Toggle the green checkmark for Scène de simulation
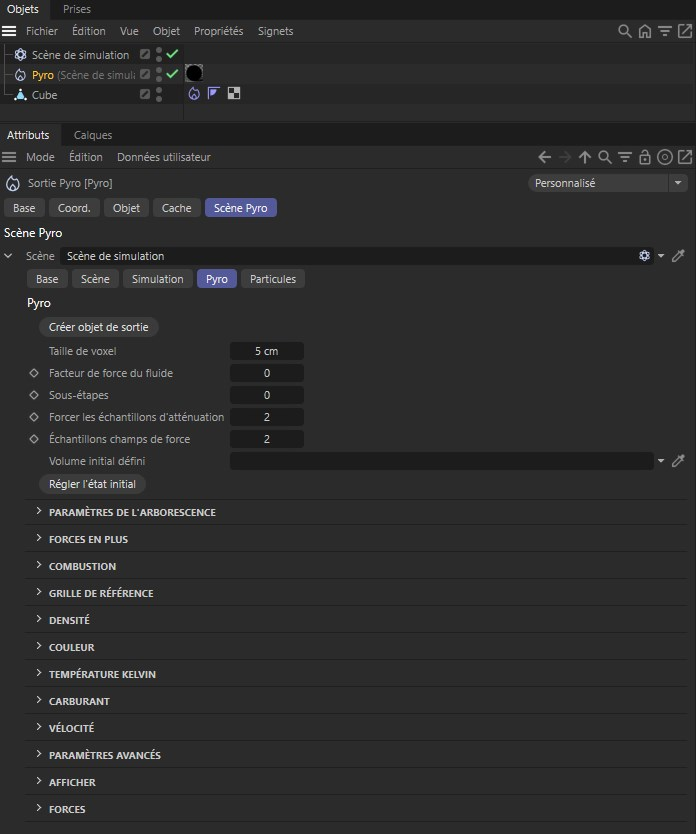The height and width of the screenshot is (834, 696). [x=172, y=54]
